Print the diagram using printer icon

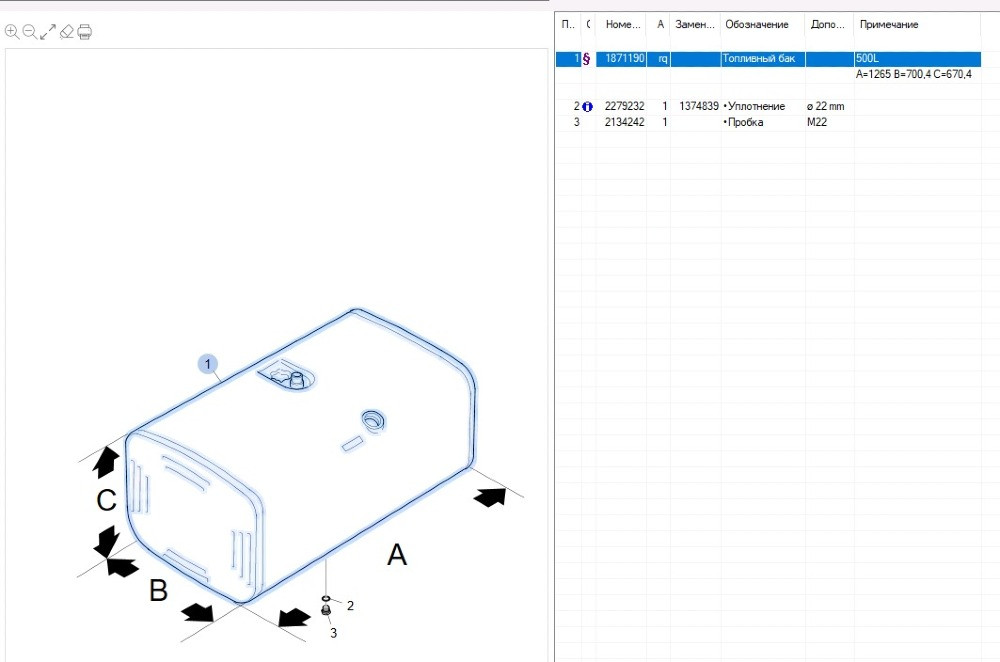pyautogui.click(x=85, y=32)
